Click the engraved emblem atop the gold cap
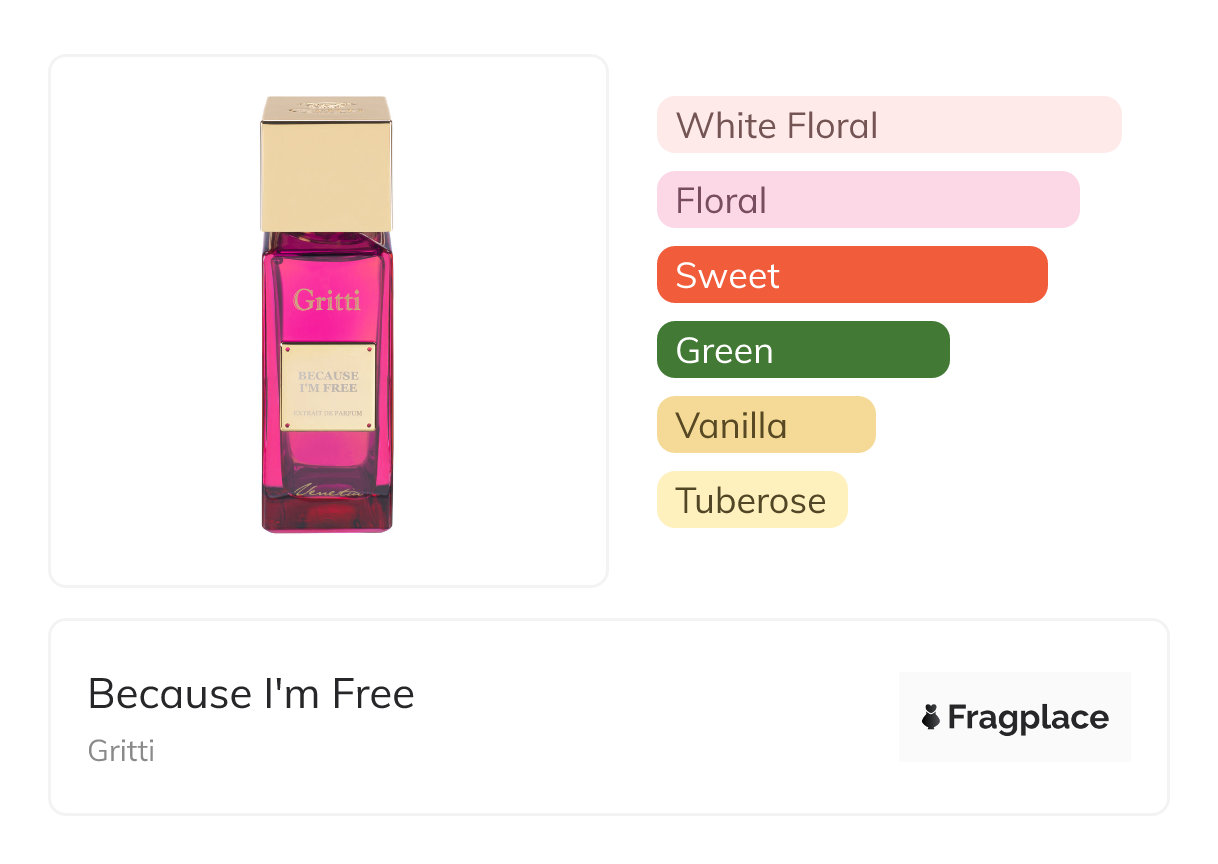Screen dimensions: 1218x864 [x=326, y=103]
